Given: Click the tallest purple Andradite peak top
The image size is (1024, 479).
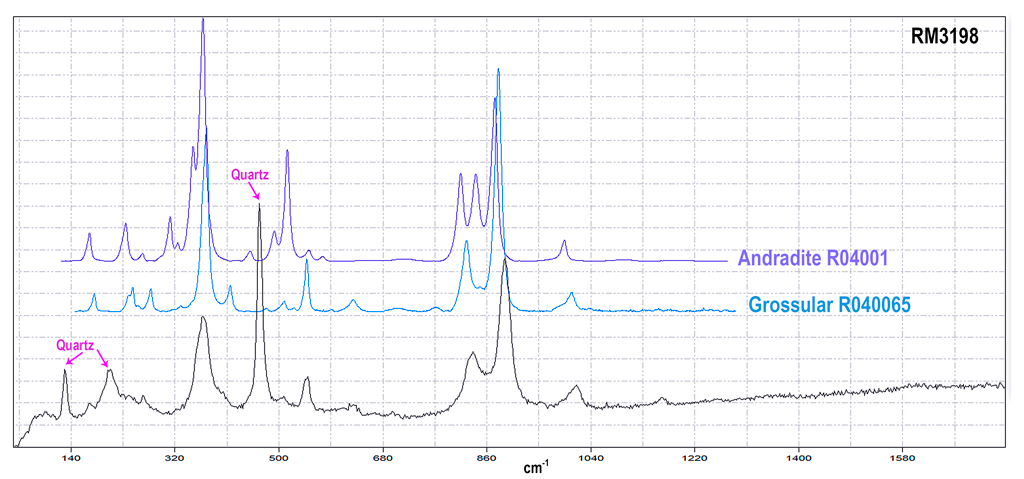Looking at the screenshot, I should click(x=203, y=20).
